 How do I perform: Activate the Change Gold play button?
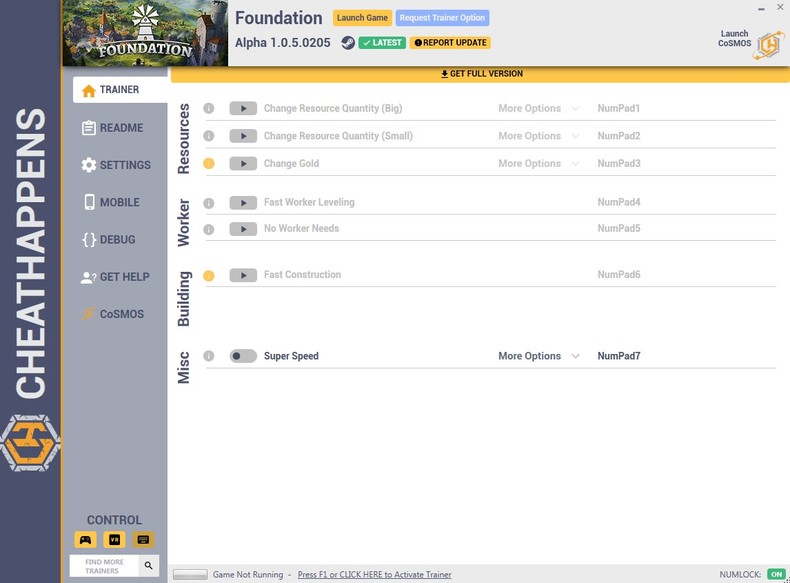point(243,163)
